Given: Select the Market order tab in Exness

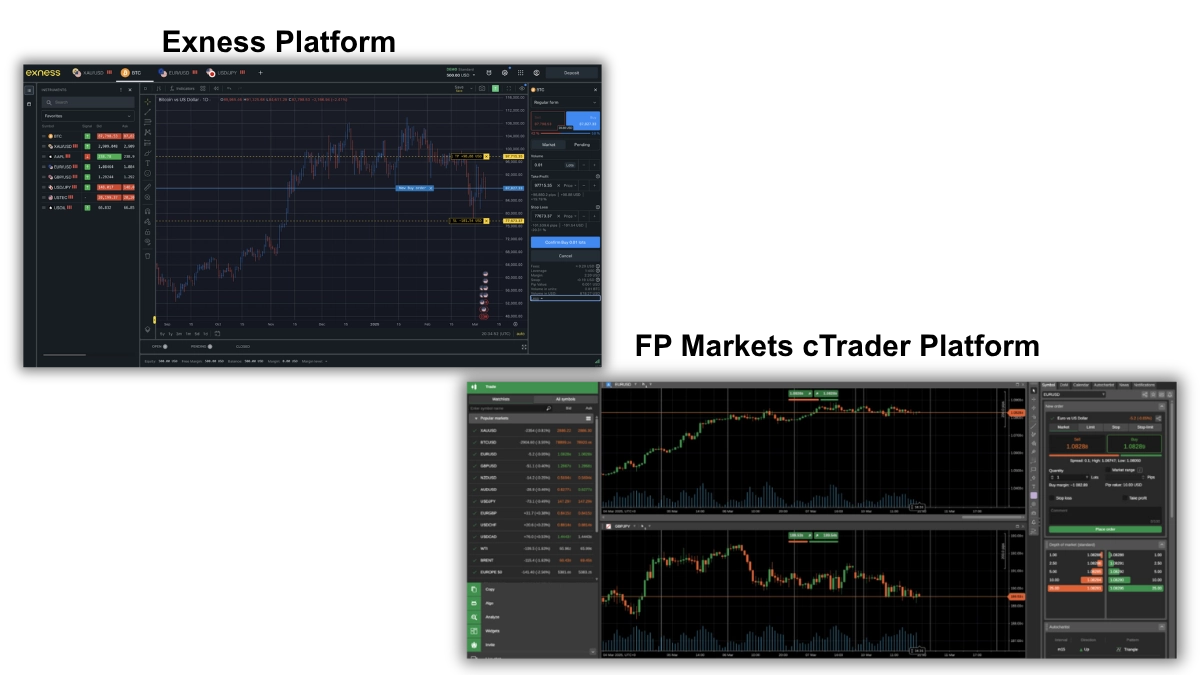Looking at the screenshot, I should [548, 145].
